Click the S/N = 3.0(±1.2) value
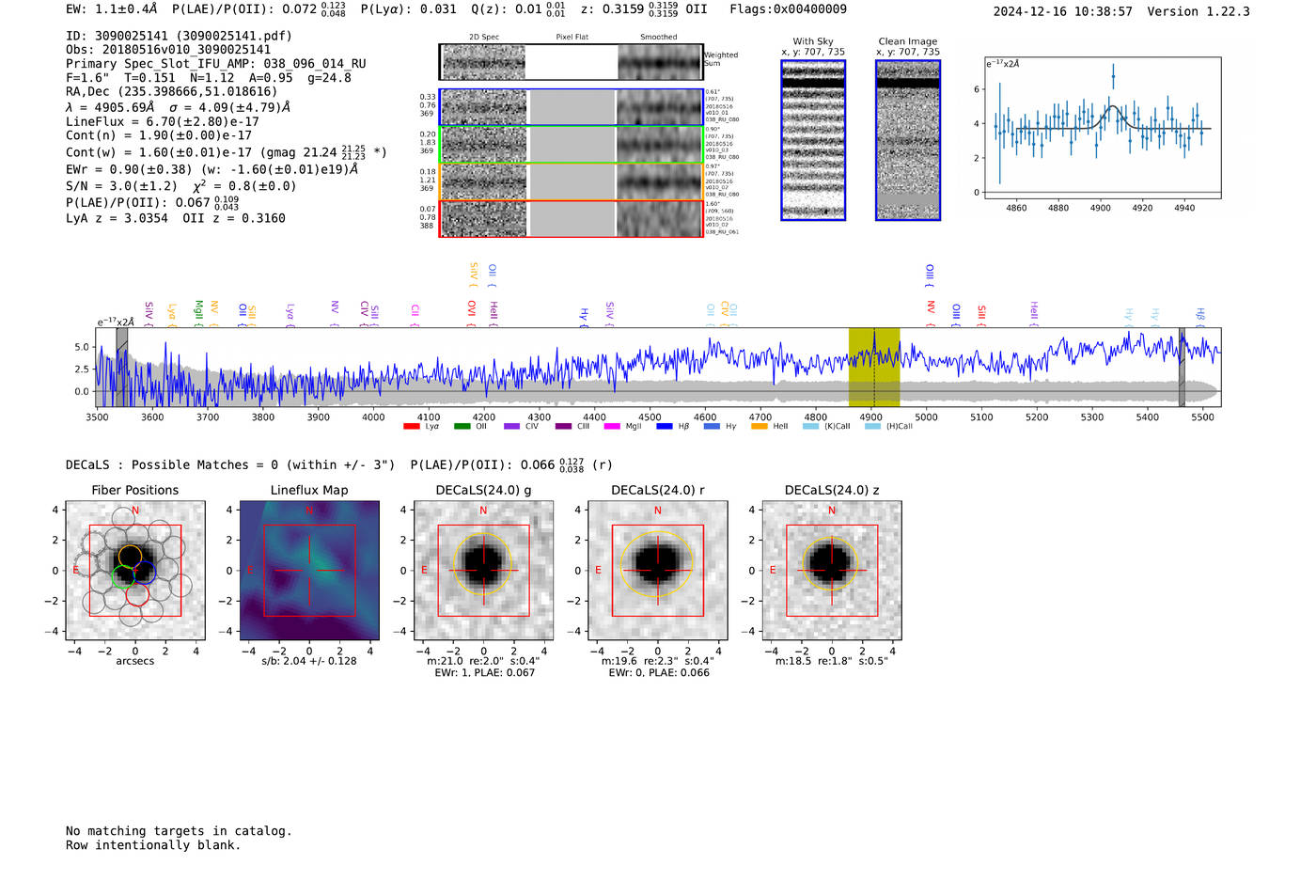The image size is (1316, 896). coord(121,186)
